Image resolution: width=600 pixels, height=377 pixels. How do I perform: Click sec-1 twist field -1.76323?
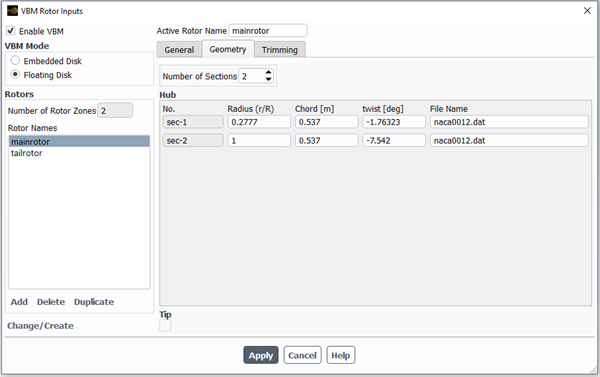394,122
